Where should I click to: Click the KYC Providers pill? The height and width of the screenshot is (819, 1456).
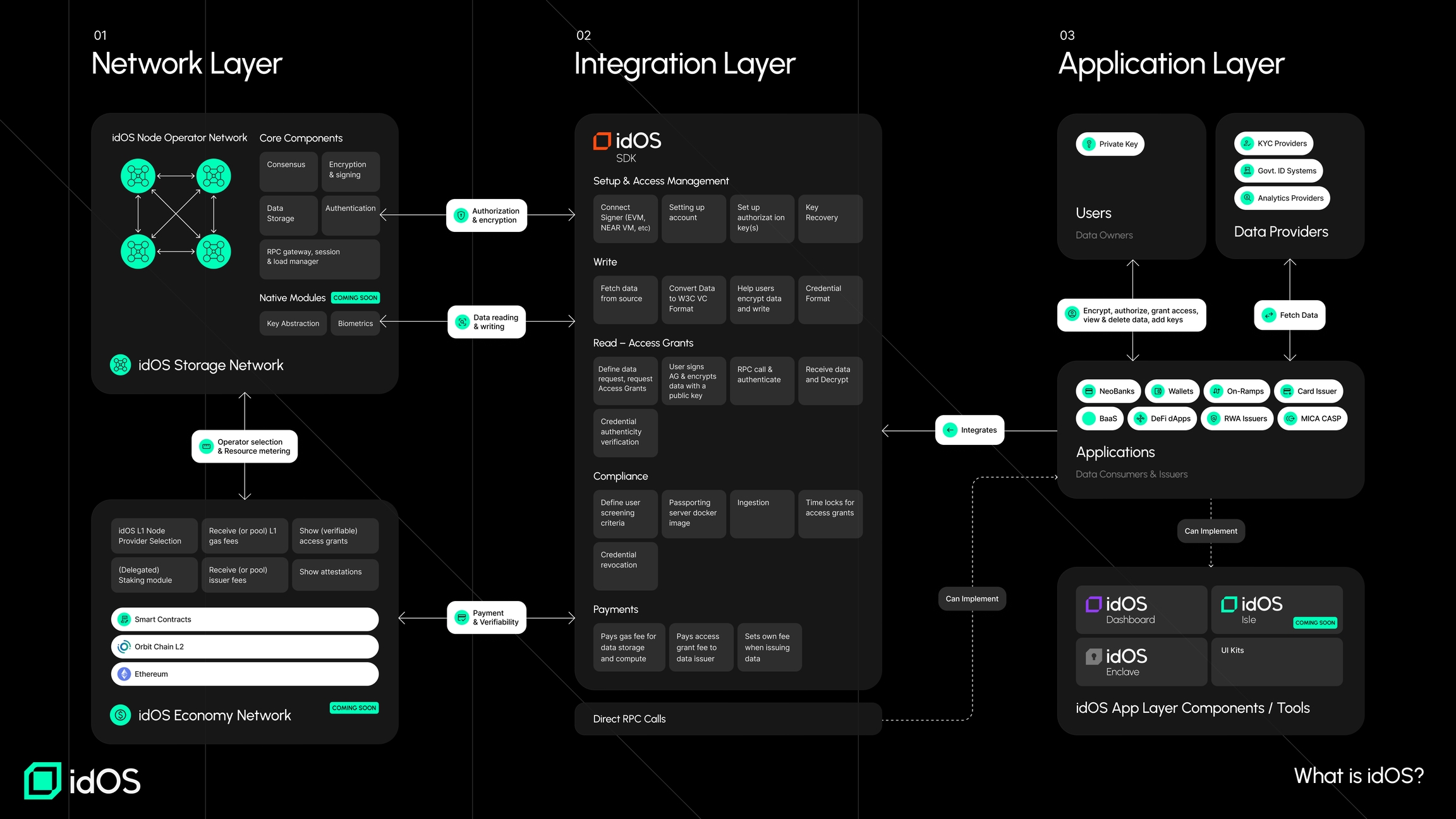[x=1273, y=143]
